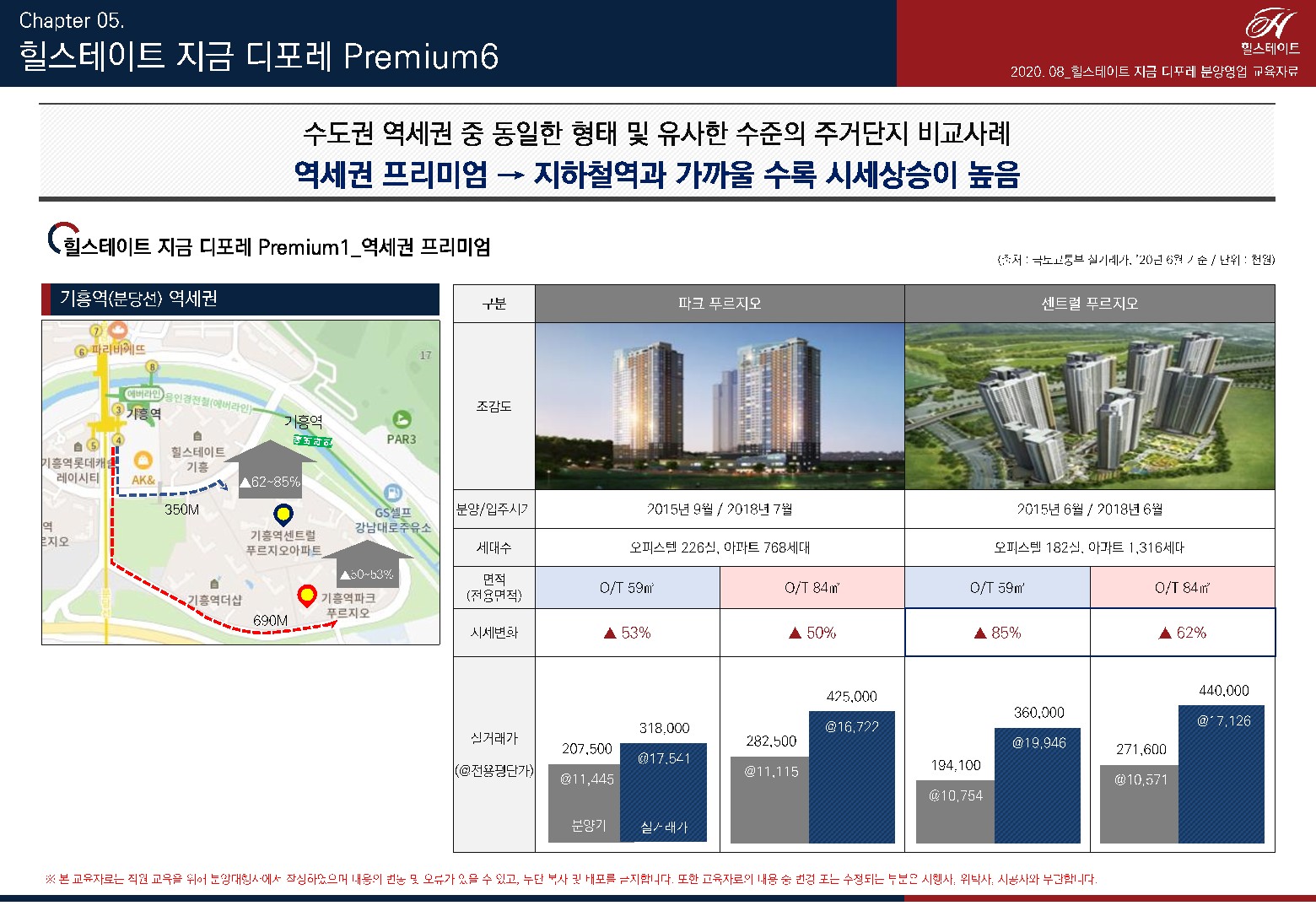Image resolution: width=1316 pixels, height=911 pixels.
Task: Click the blue 역세권 프리미엄 headline
Action: tap(657, 175)
